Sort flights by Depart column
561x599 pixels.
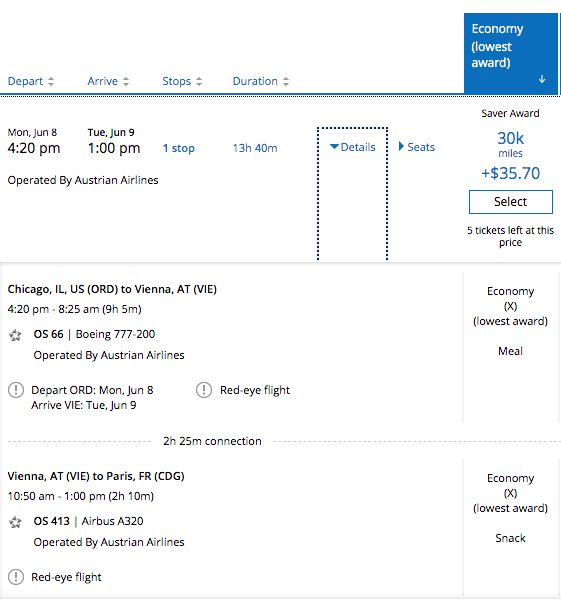(31, 81)
